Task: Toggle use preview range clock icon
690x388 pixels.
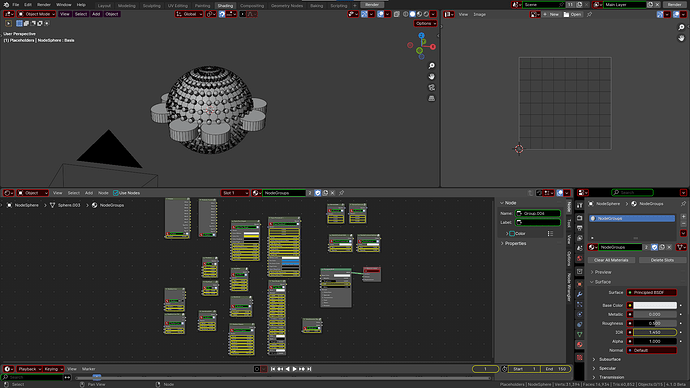Action: 504,369
